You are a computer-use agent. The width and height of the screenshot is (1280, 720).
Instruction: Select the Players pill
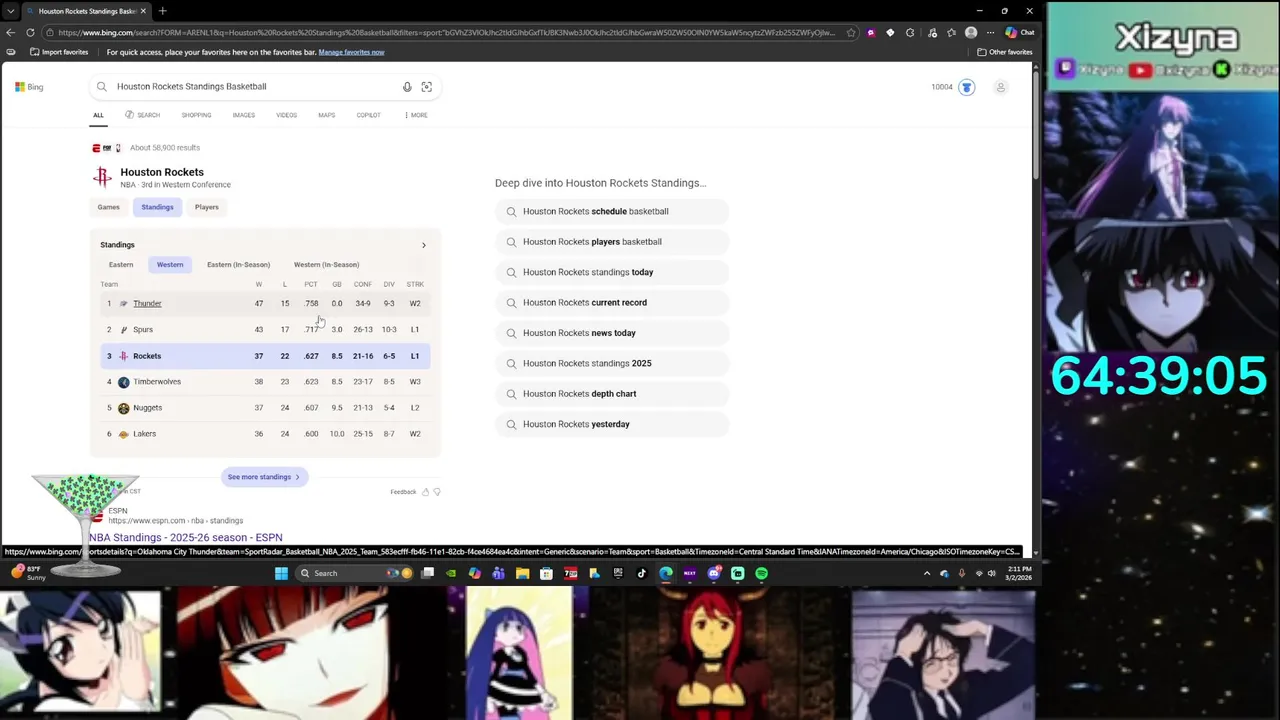[207, 207]
